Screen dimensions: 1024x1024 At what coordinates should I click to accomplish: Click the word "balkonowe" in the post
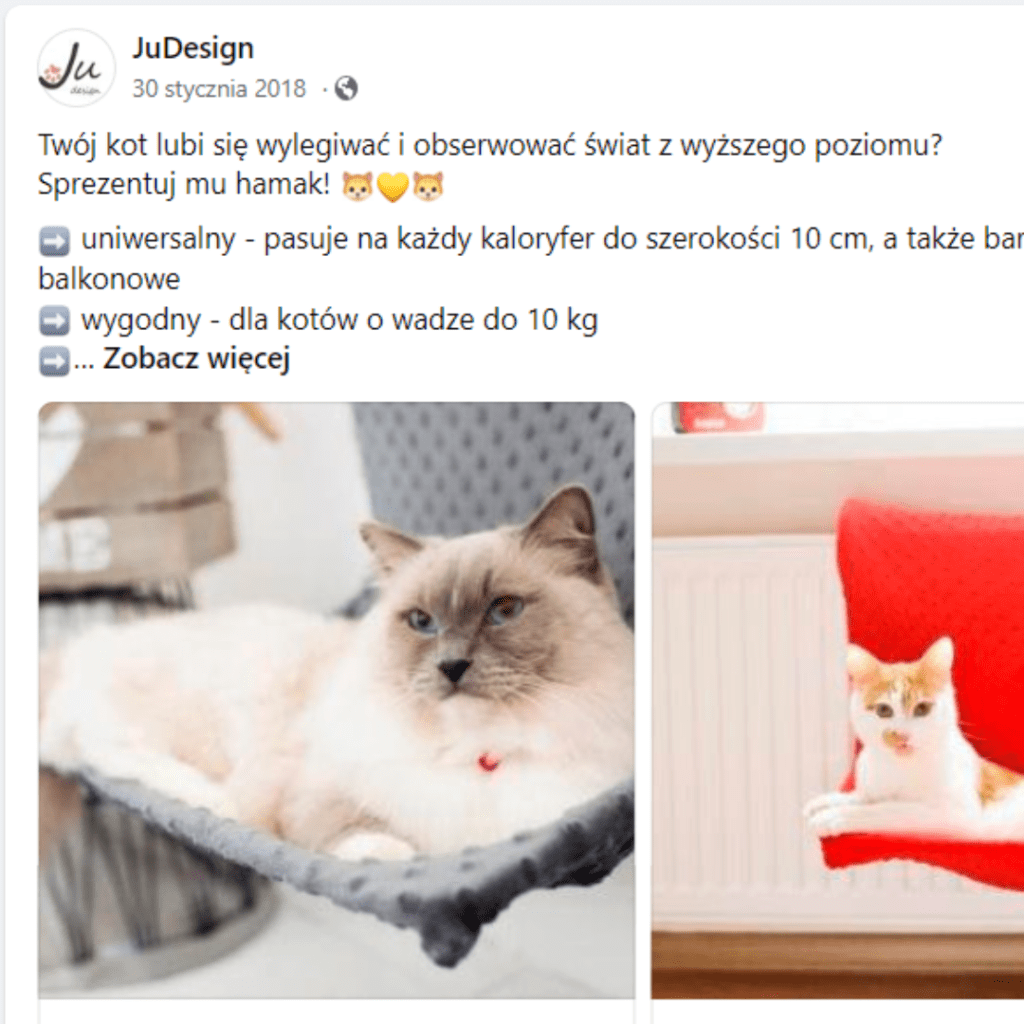[109, 280]
